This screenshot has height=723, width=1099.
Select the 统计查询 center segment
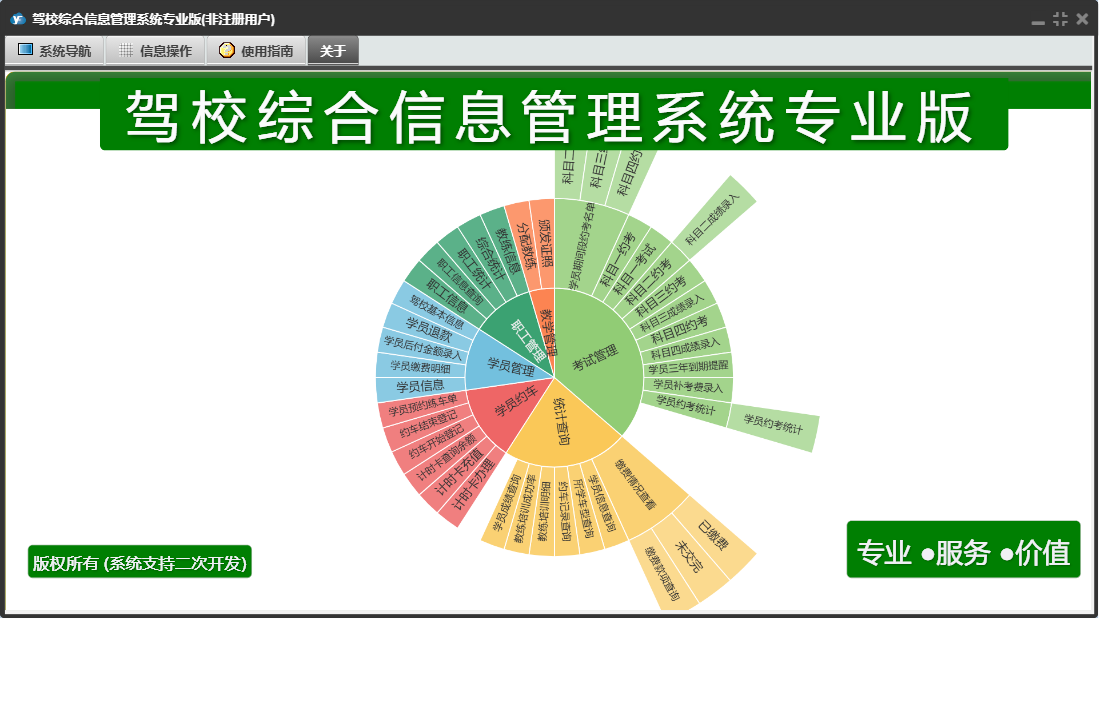[562, 422]
